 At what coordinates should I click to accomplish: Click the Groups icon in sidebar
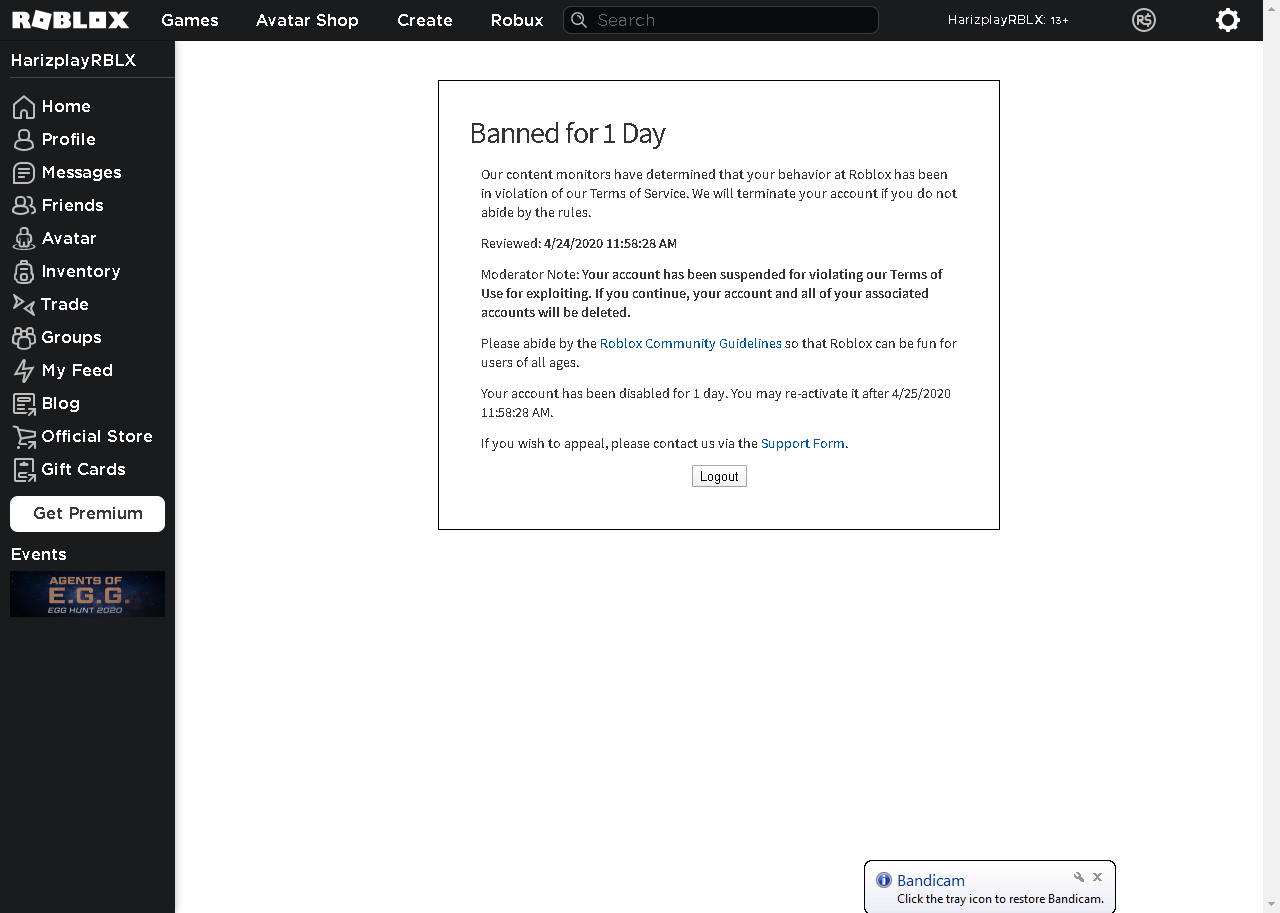click(x=24, y=338)
